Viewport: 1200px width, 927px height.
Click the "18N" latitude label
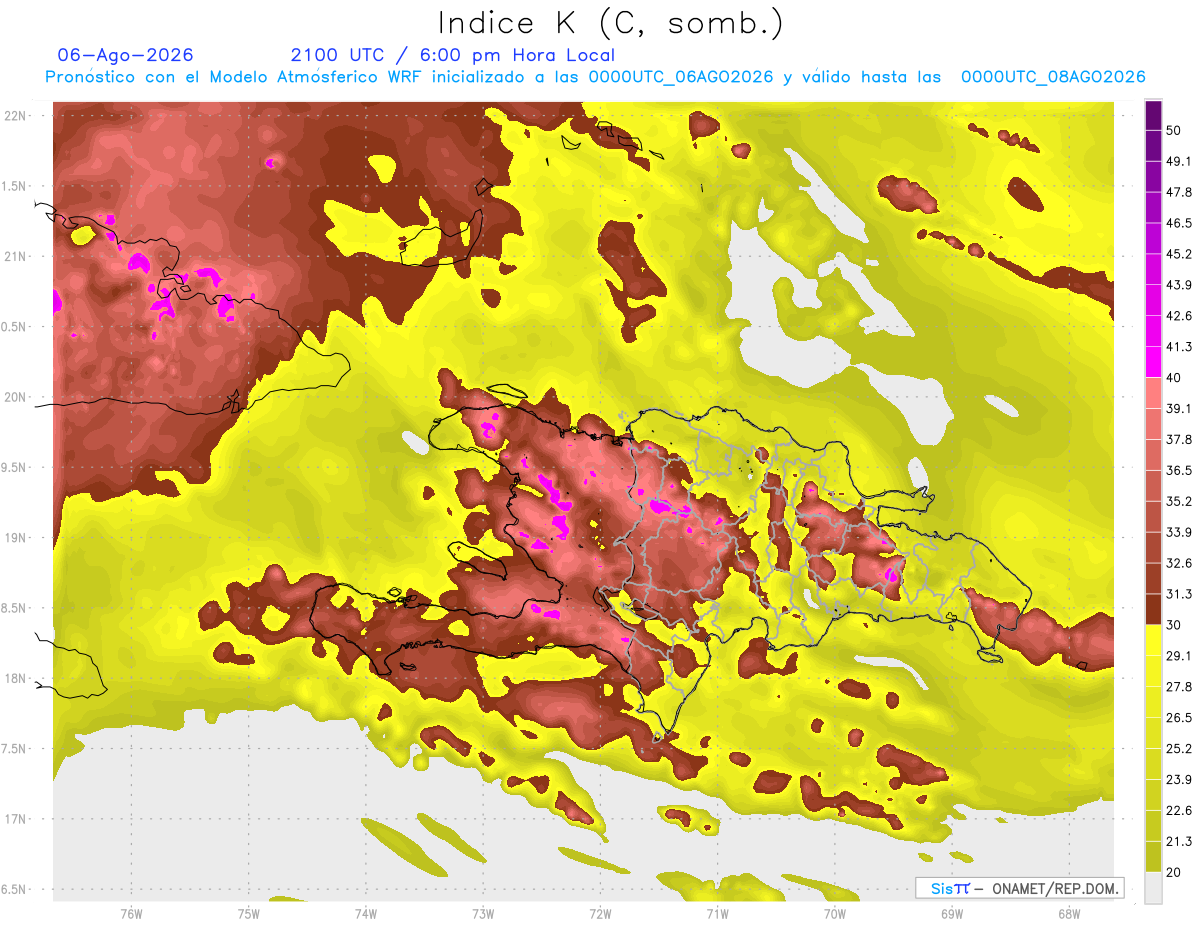click(x=17, y=678)
